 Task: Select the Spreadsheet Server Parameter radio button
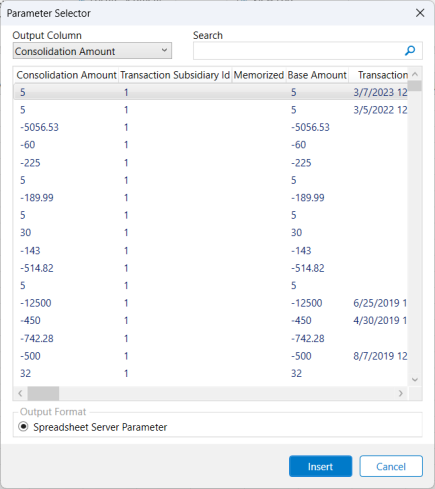point(23,427)
